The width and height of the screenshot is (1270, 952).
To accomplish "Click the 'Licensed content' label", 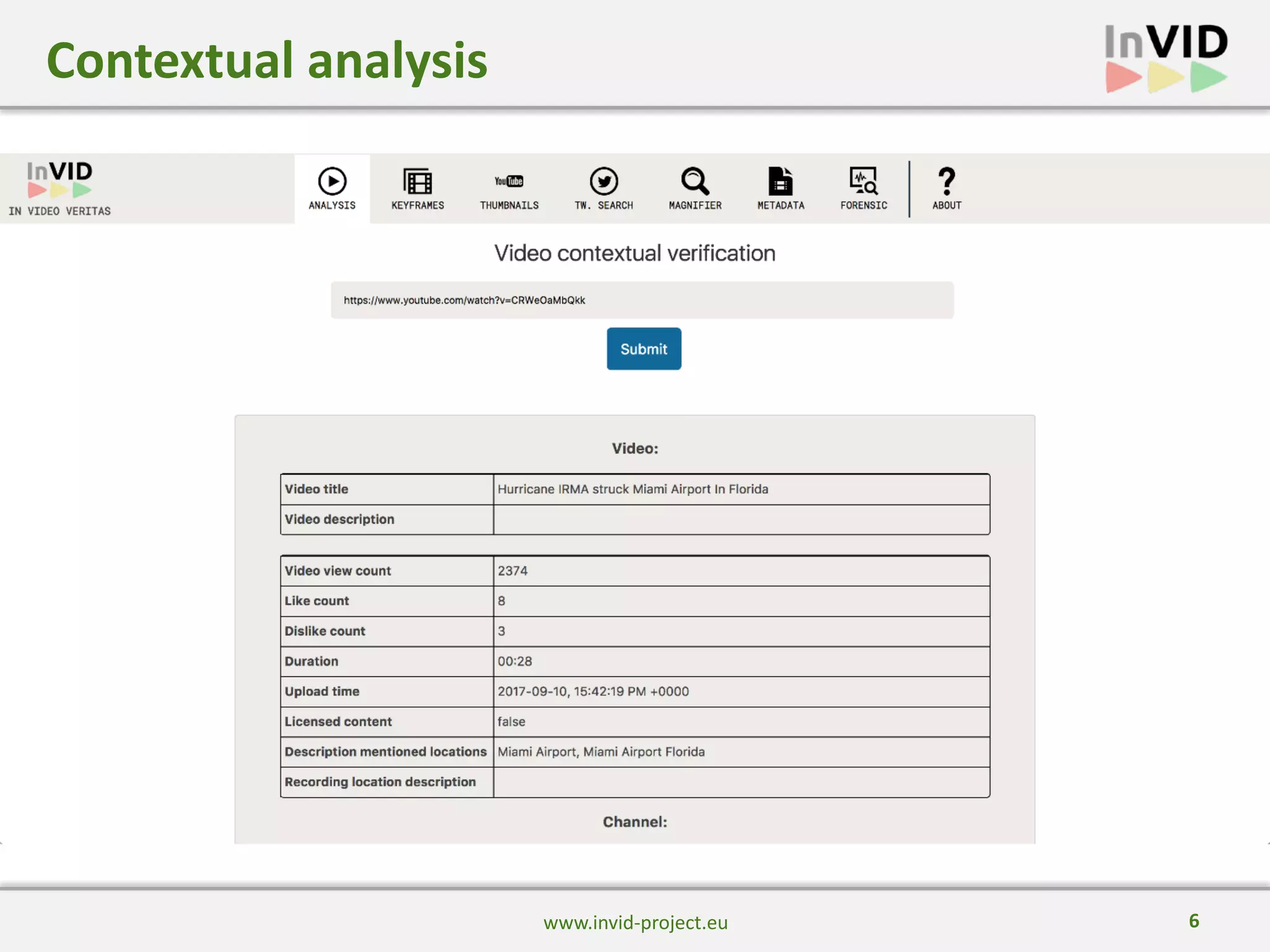I will [338, 721].
